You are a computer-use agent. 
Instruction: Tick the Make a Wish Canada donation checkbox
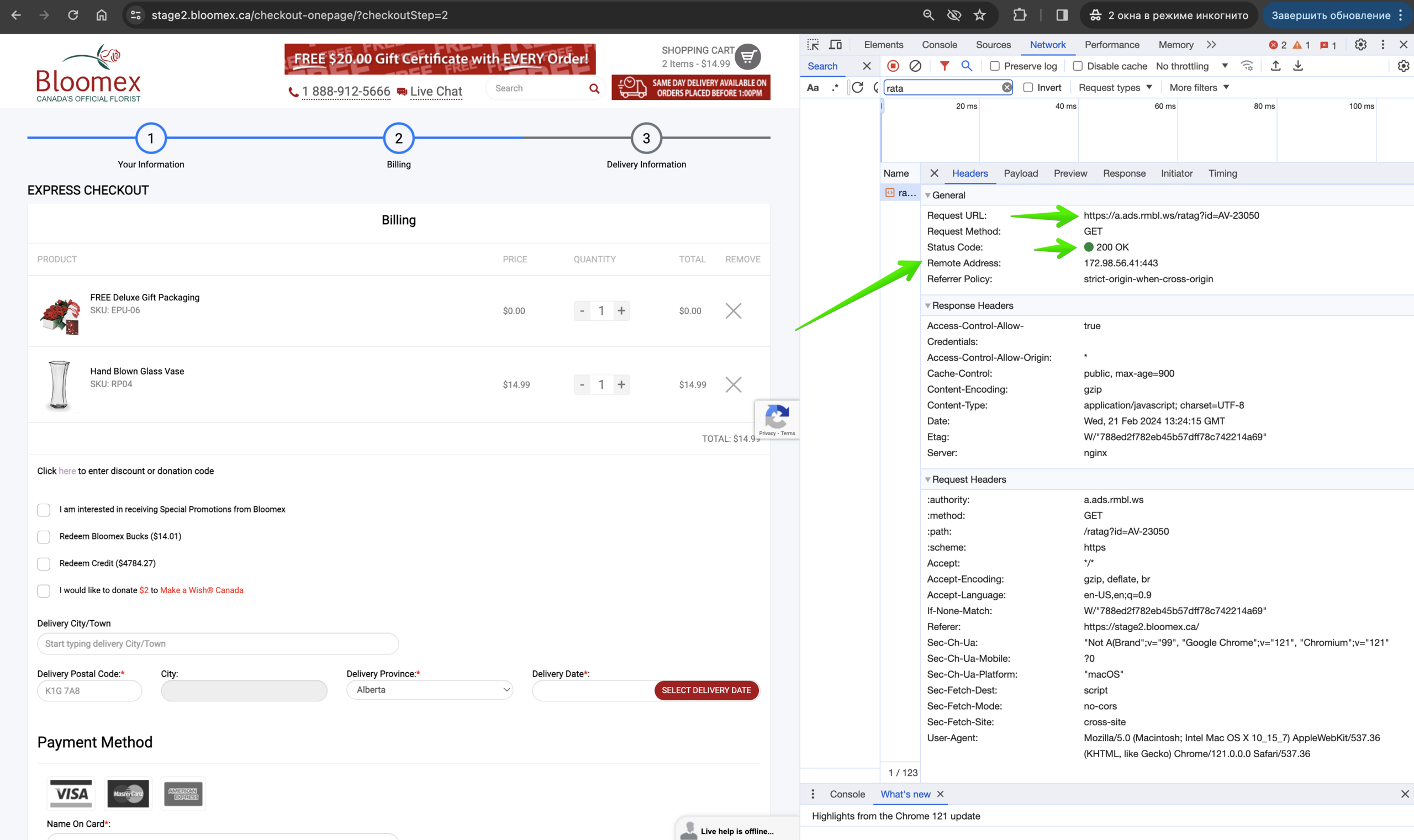coord(44,591)
